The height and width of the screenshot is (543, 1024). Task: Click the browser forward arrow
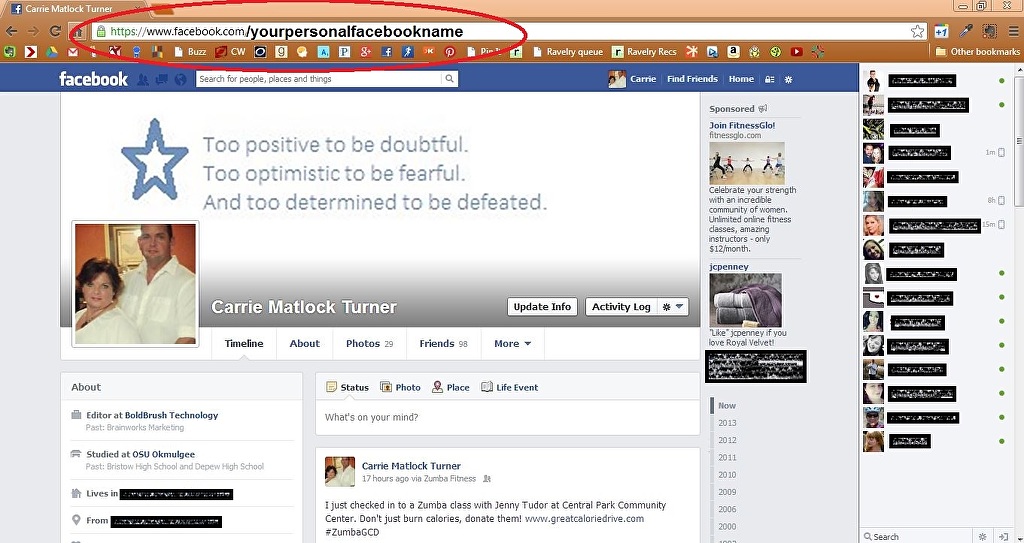pyautogui.click(x=33, y=31)
